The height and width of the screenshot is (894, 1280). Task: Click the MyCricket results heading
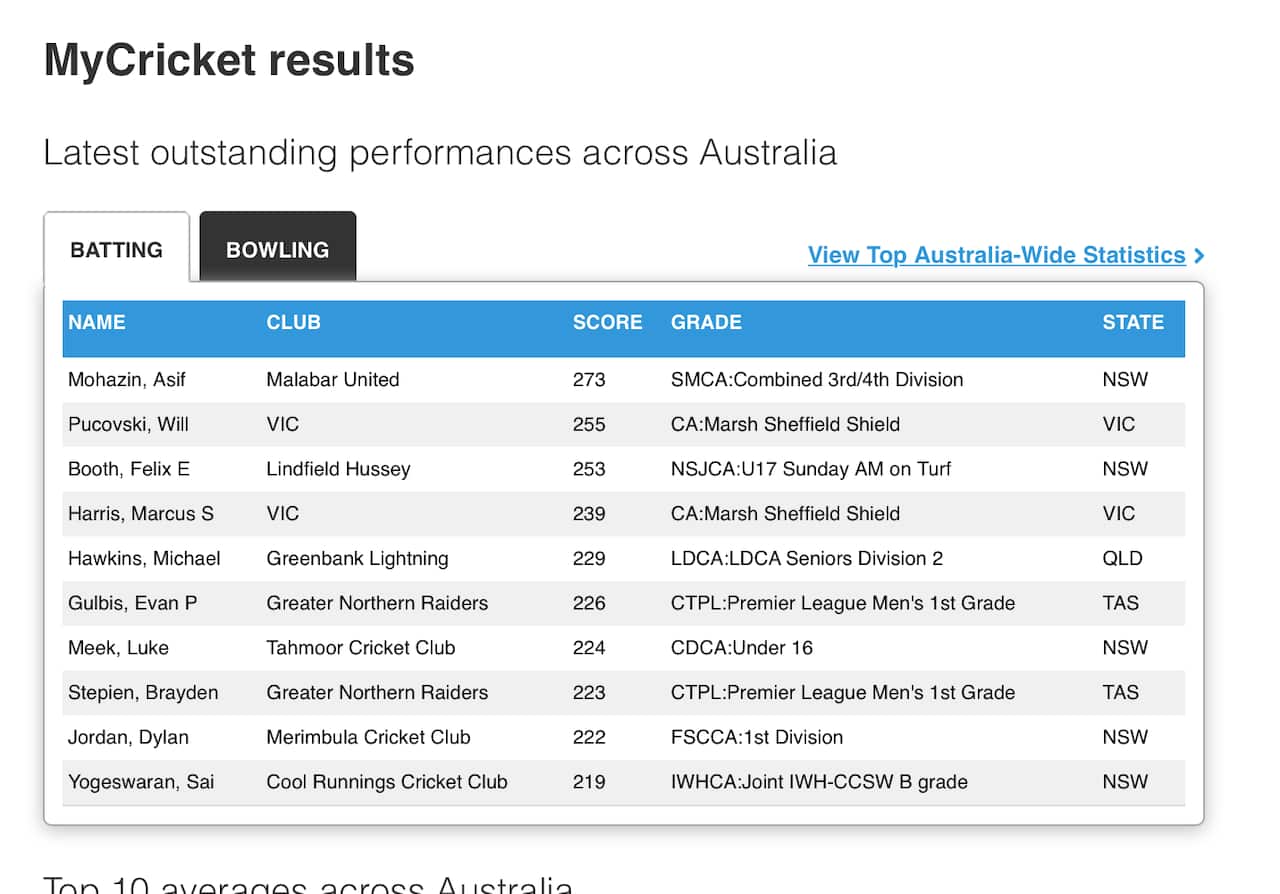(228, 60)
